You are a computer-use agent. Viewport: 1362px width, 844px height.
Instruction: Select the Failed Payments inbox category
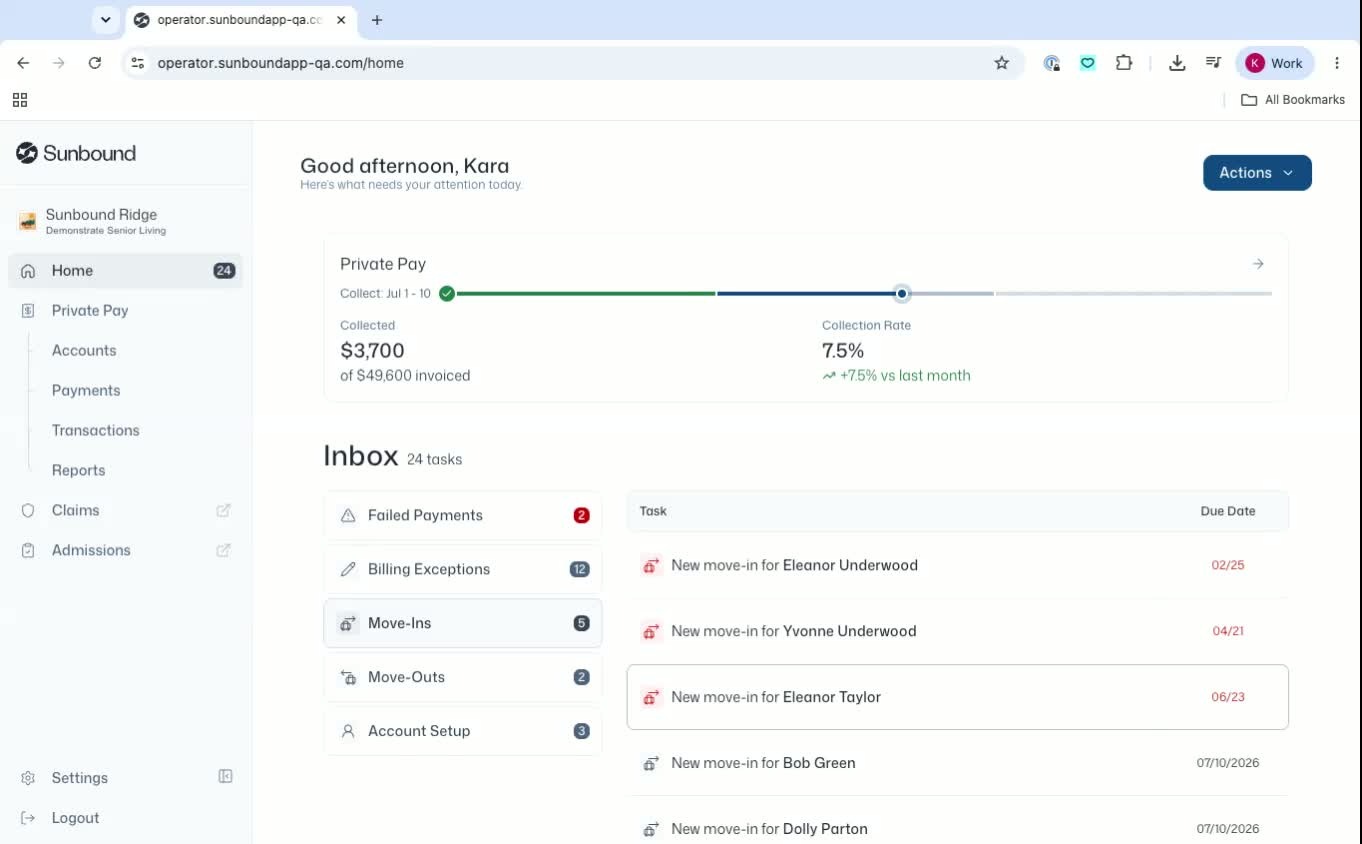463,515
